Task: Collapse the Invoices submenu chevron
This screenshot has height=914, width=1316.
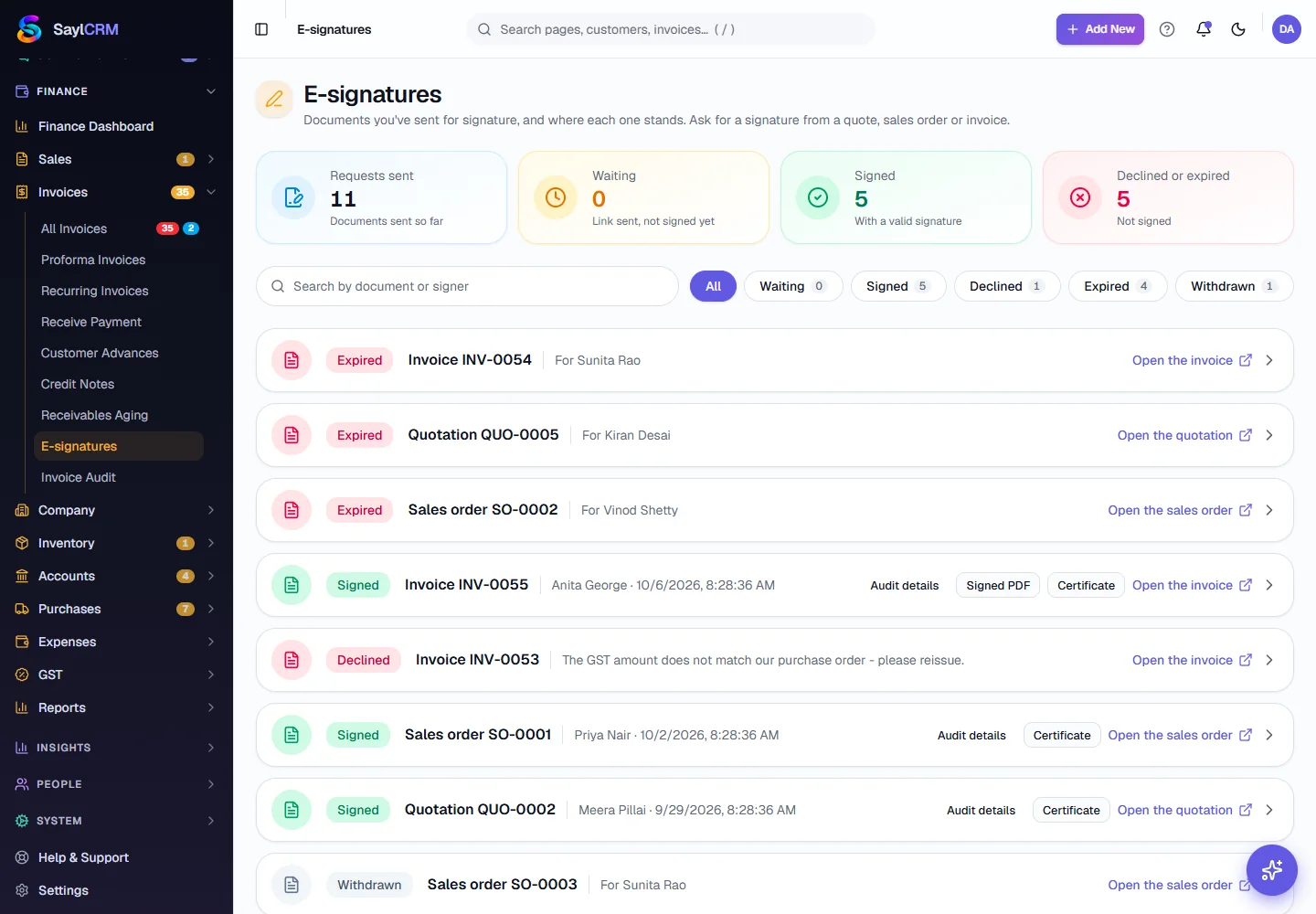Action: (x=211, y=192)
